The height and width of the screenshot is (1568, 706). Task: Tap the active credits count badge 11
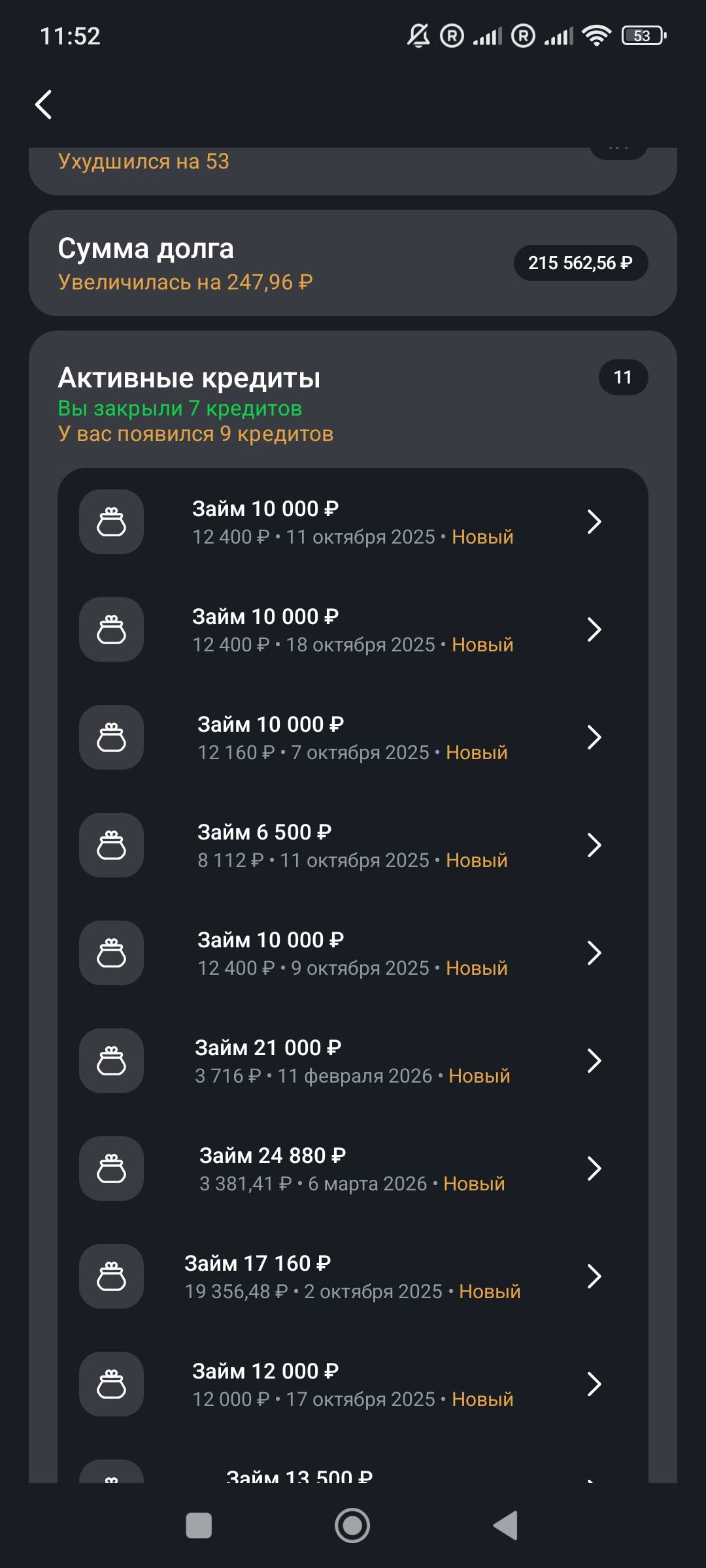click(x=623, y=378)
